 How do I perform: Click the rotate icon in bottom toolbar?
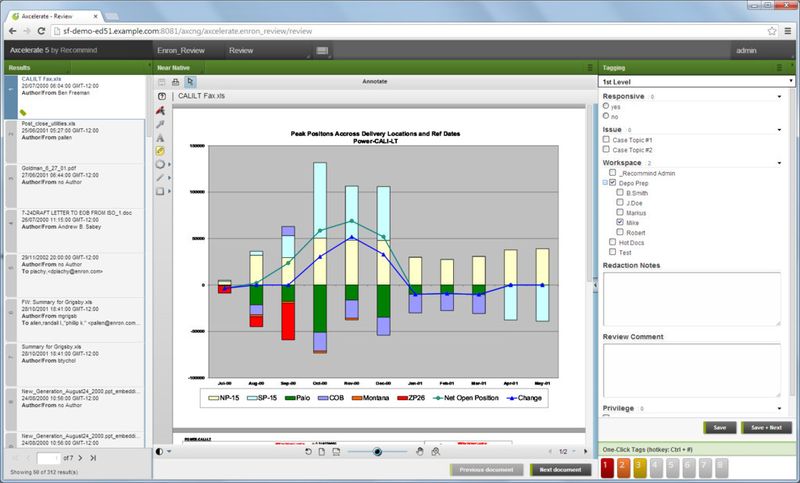308,452
